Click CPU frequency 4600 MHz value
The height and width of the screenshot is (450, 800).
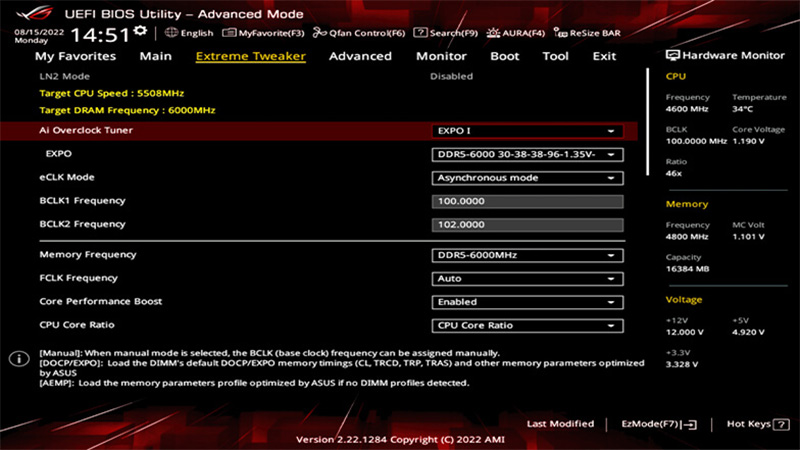pos(687,109)
